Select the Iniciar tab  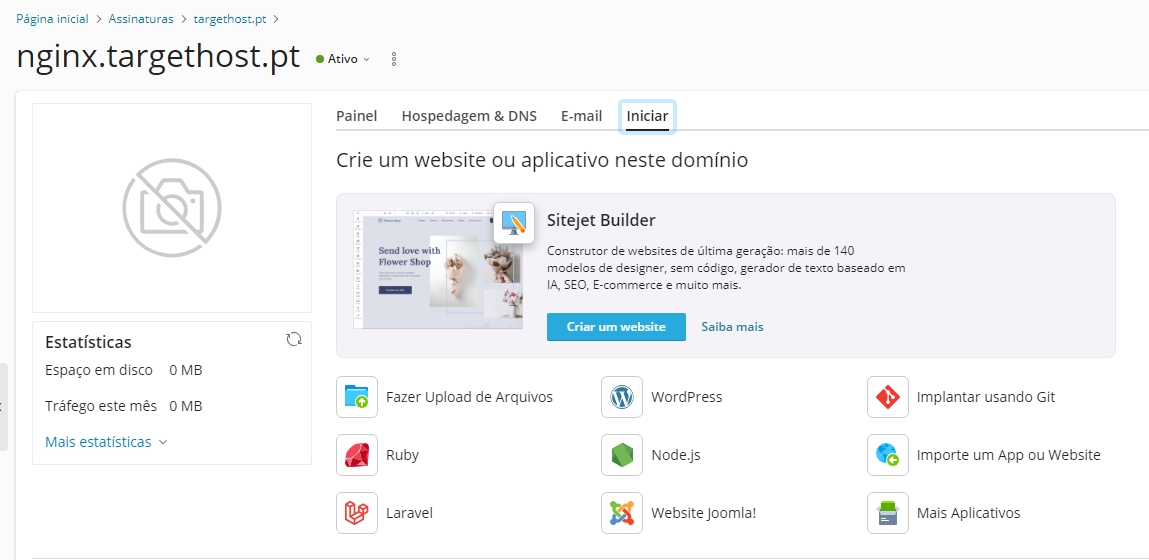click(x=647, y=117)
